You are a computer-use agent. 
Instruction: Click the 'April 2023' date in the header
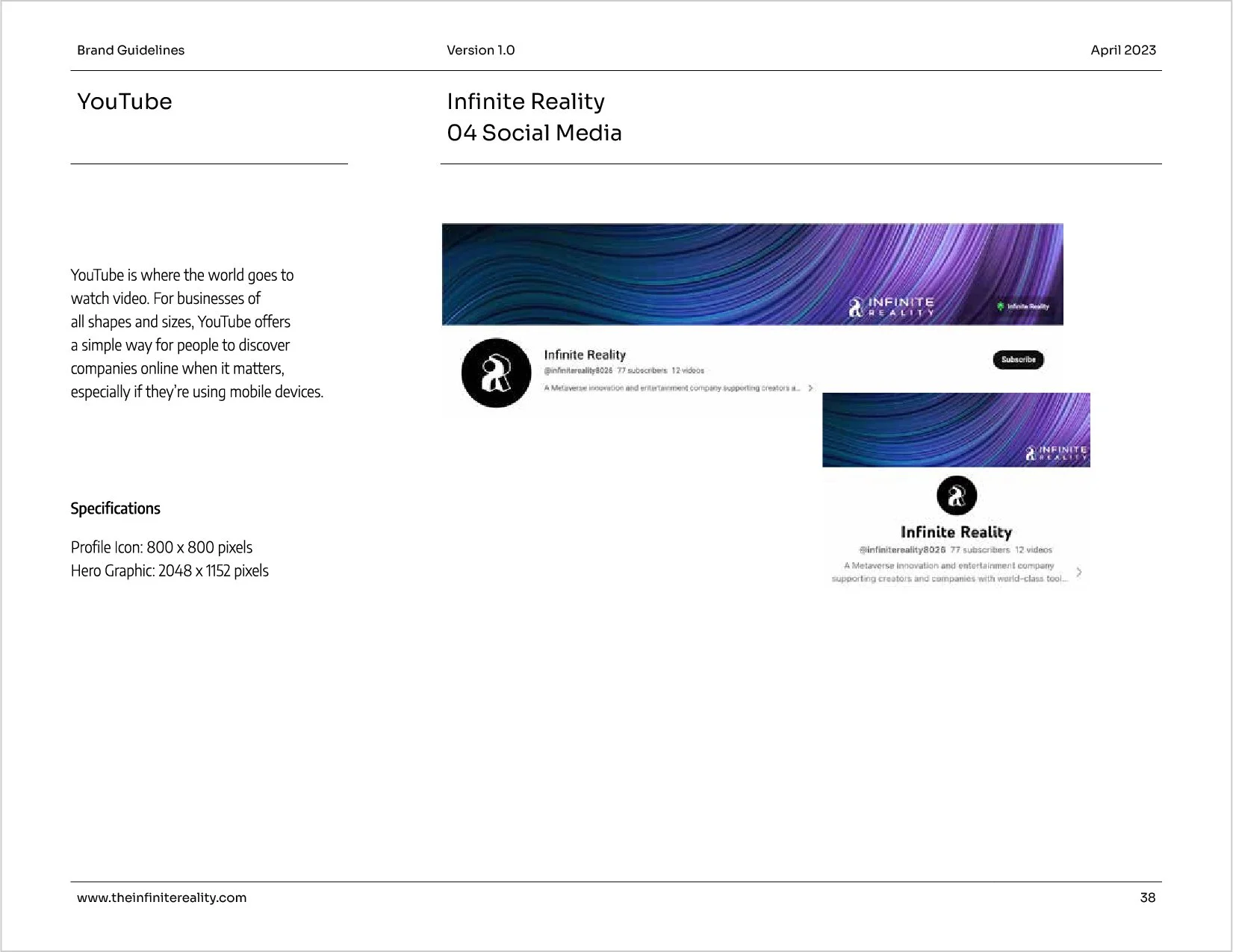click(1122, 50)
